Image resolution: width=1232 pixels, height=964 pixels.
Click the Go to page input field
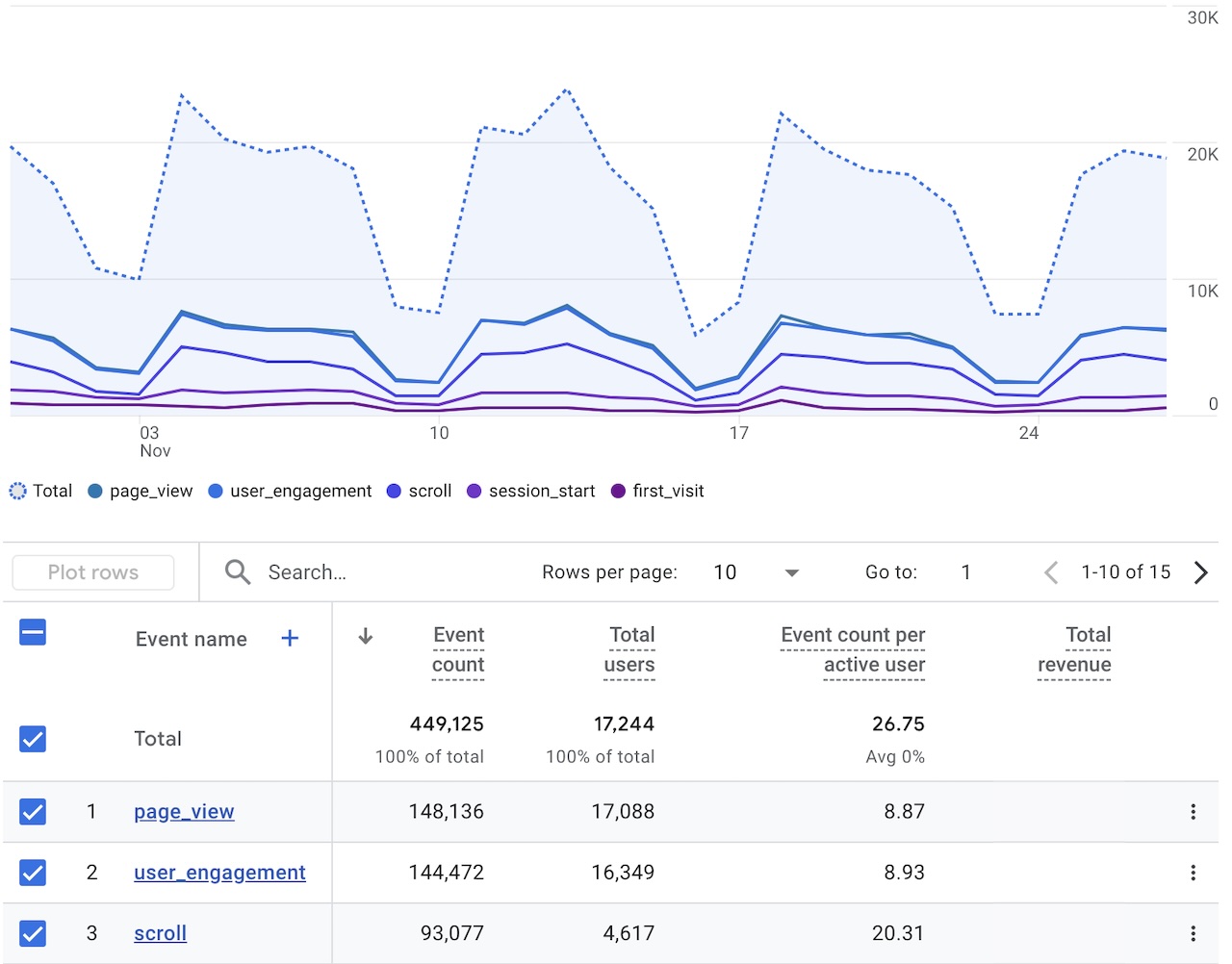[x=965, y=571]
